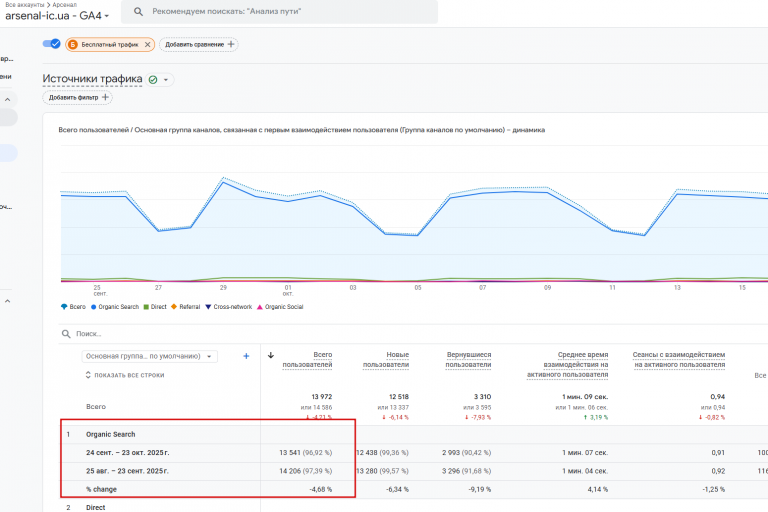Click the '-9,19 %' change cell
The width and height of the screenshot is (768, 512).
480,489
